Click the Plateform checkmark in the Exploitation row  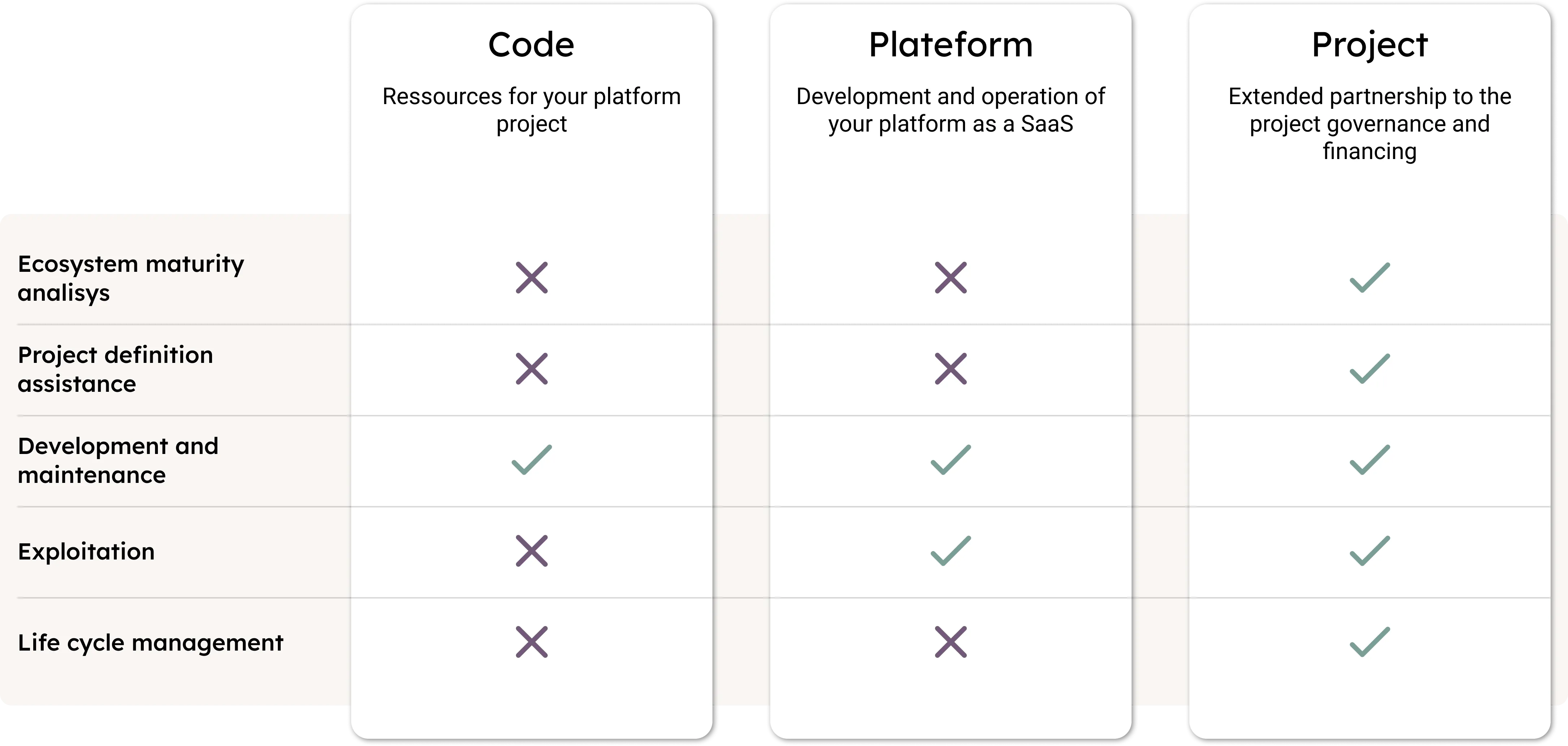tap(950, 550)
